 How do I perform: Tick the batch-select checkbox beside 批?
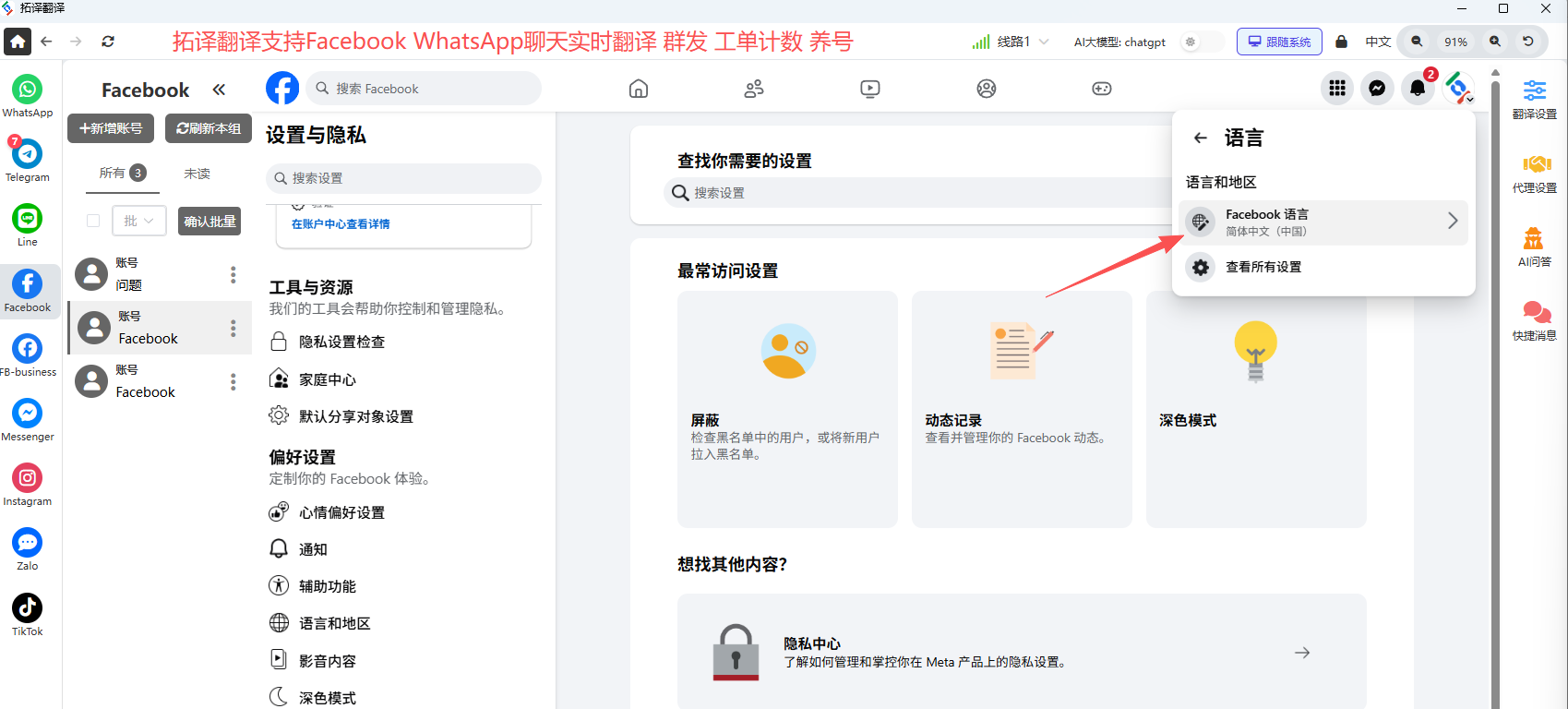pyautogui.click(x=93, y=221)
